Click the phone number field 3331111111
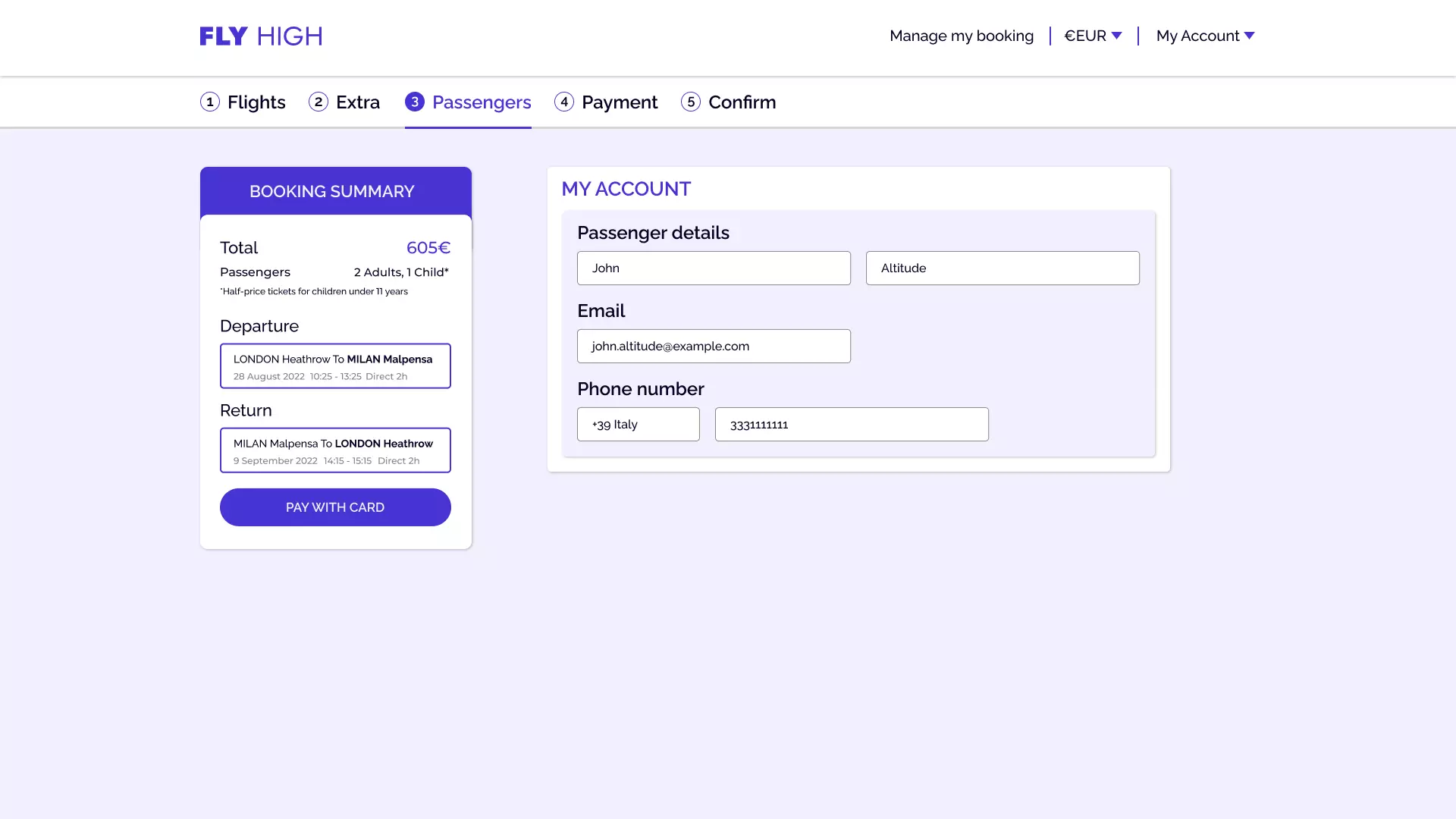 [852, 425]
